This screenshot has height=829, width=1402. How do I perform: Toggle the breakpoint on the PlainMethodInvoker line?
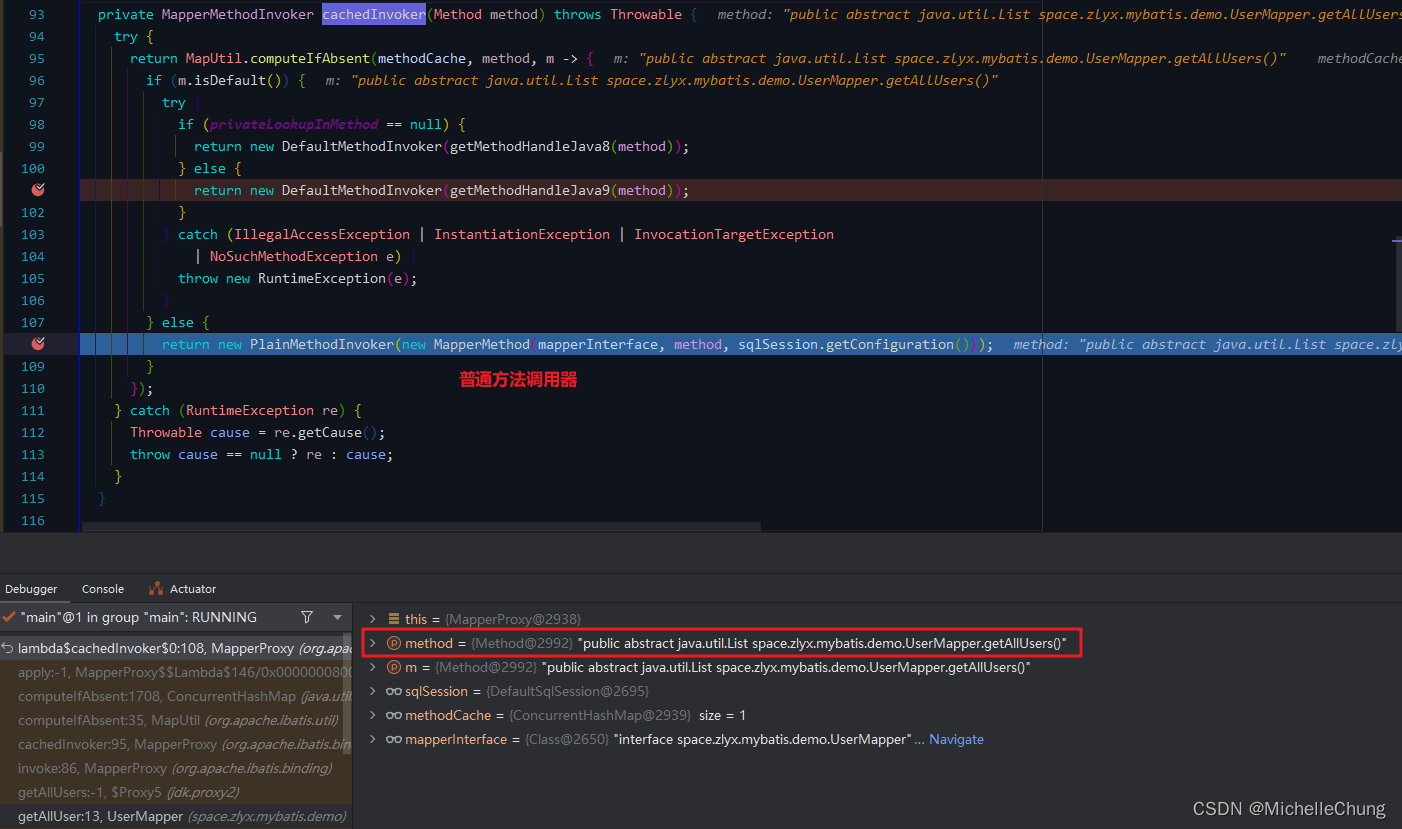coord(38,344)
